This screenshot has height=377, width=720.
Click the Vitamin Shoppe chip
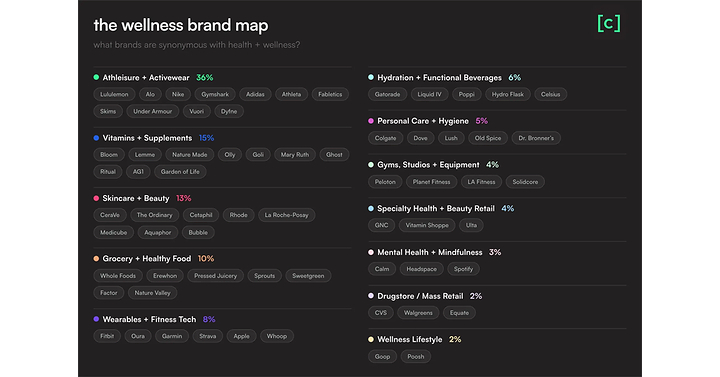click(427, 225)
